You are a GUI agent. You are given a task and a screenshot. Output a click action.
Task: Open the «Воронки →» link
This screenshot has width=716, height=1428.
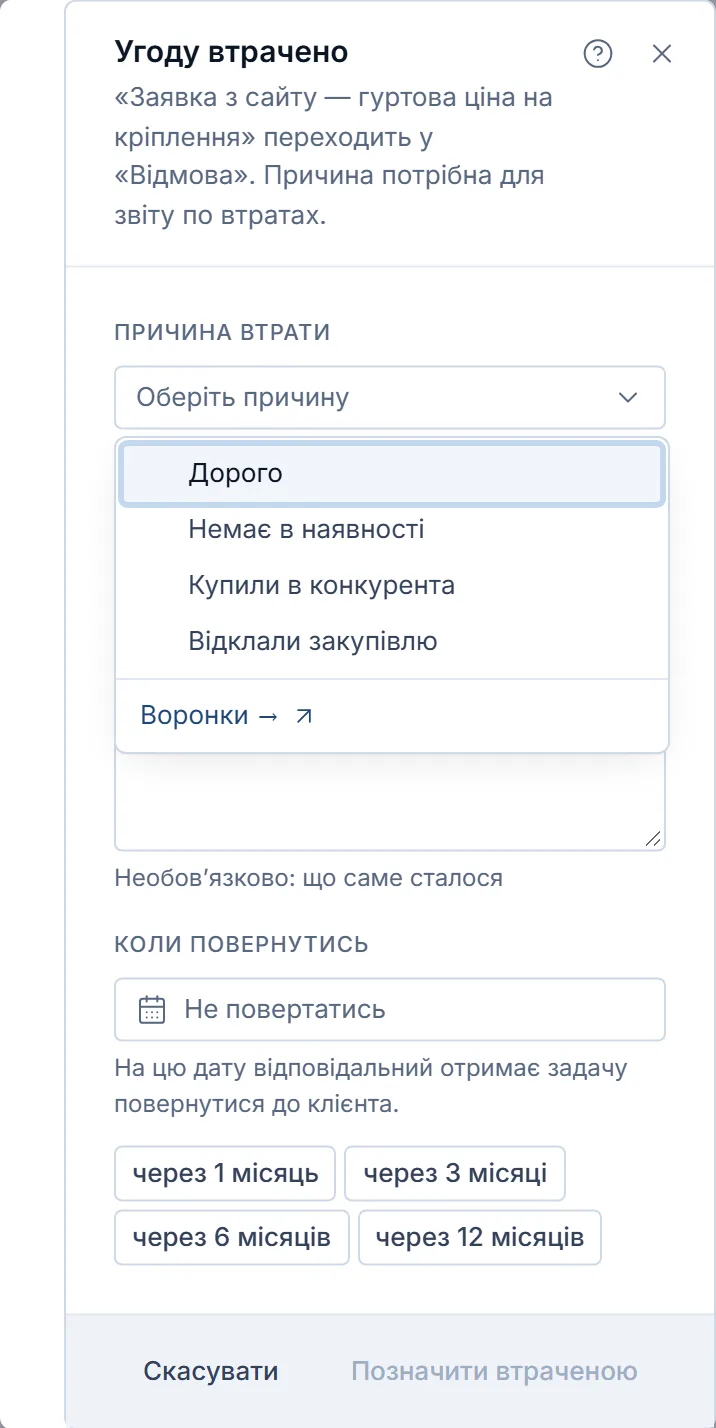[x=227, y=716]
